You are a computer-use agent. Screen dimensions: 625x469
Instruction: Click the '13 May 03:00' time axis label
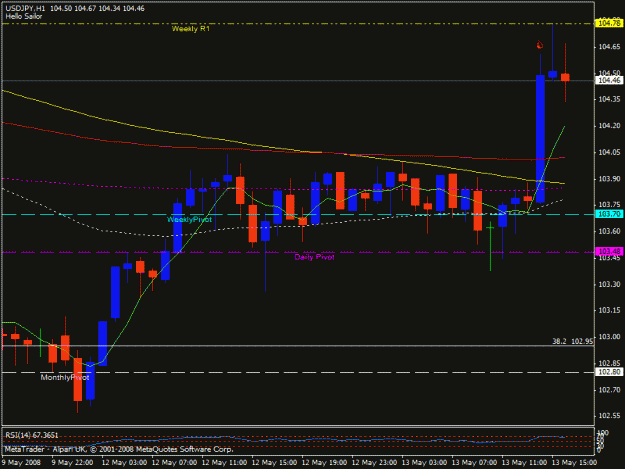[x=424, y=463]
